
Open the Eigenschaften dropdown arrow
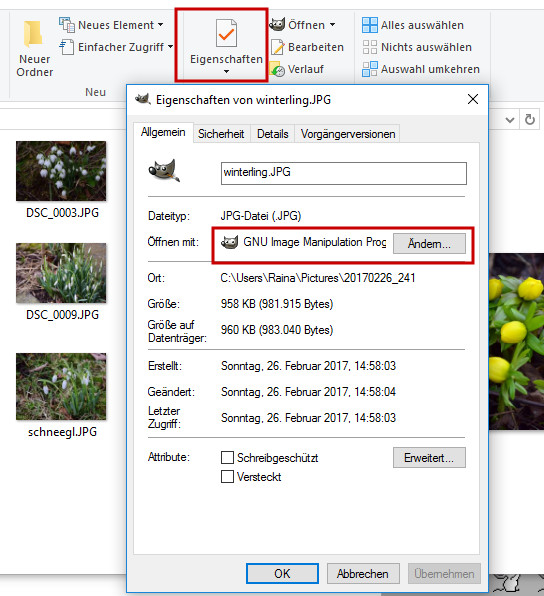pos(227,71)
